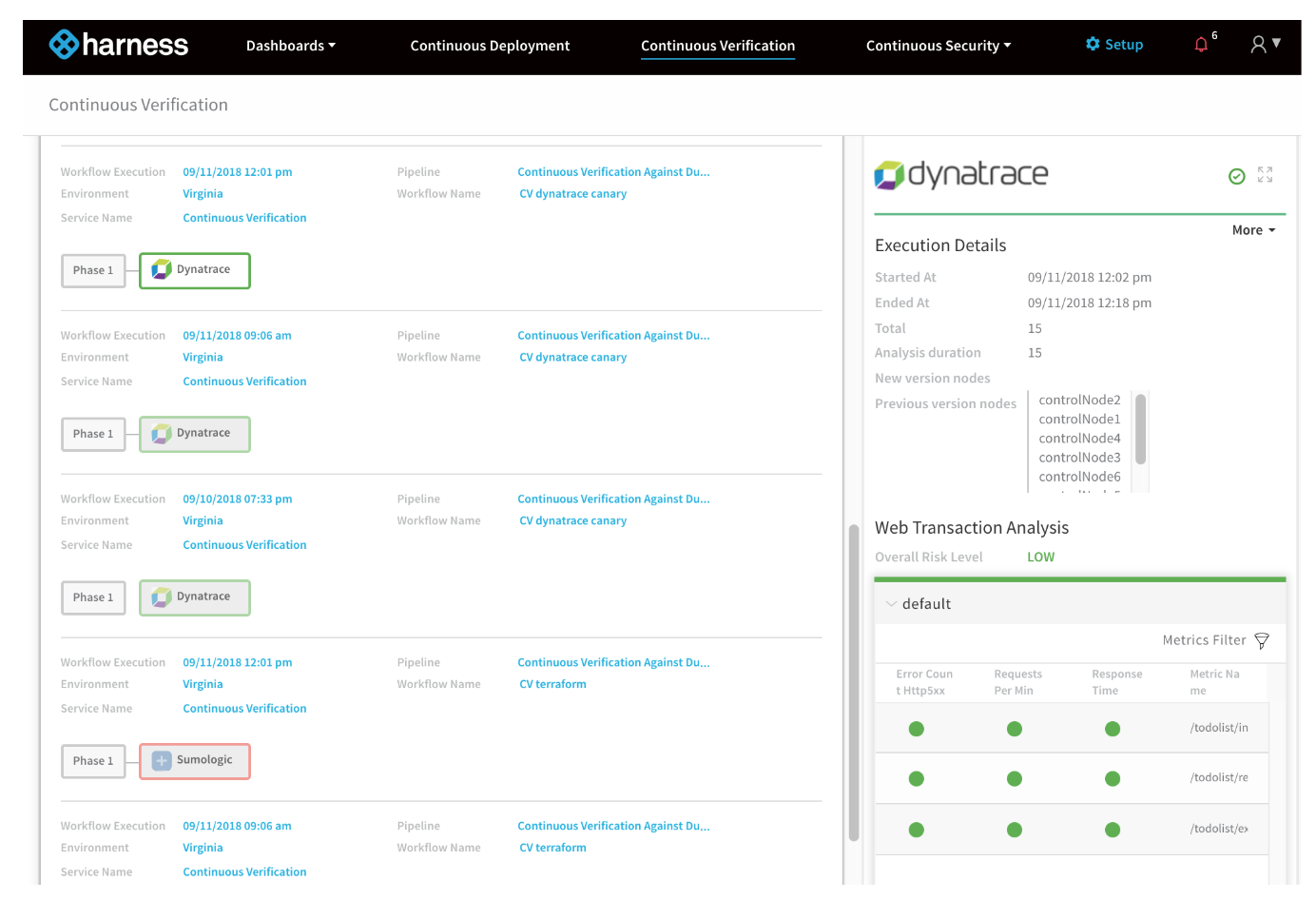Click green Requests Per Min dot for /todolist/ex
The height and width of the screenshot is (900, 1316).
point(1015,830)
